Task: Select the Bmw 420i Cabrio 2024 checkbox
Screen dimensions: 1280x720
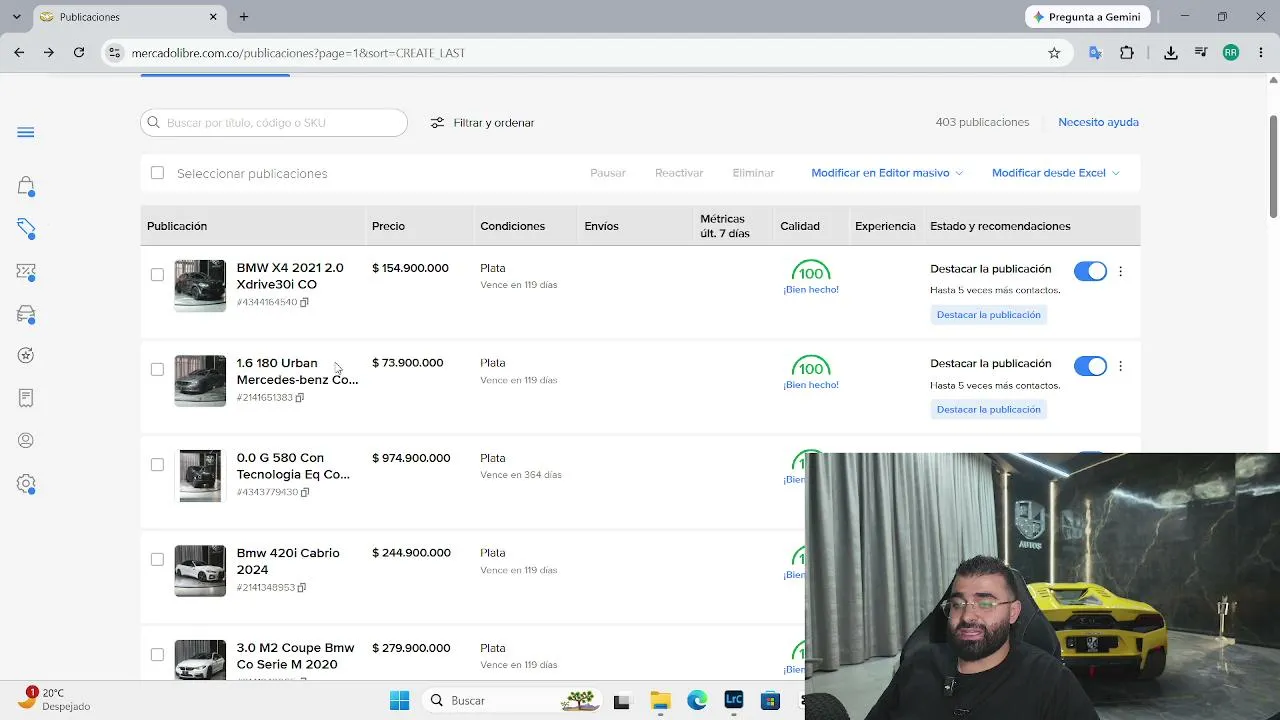Action: pos(157,559)
